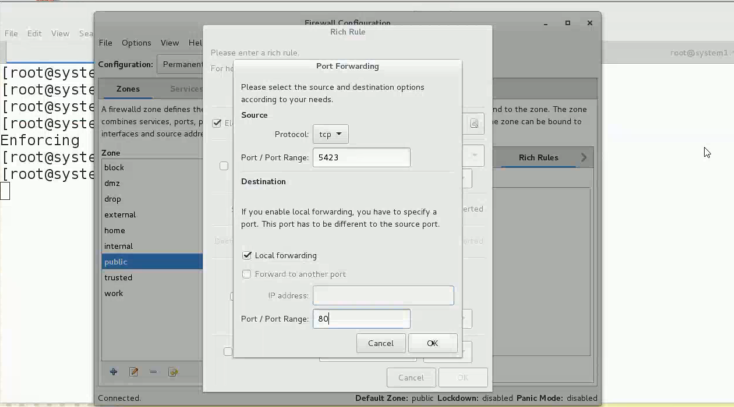Click the dimmed OK in Rich Rule dialog

pos(462,377)
